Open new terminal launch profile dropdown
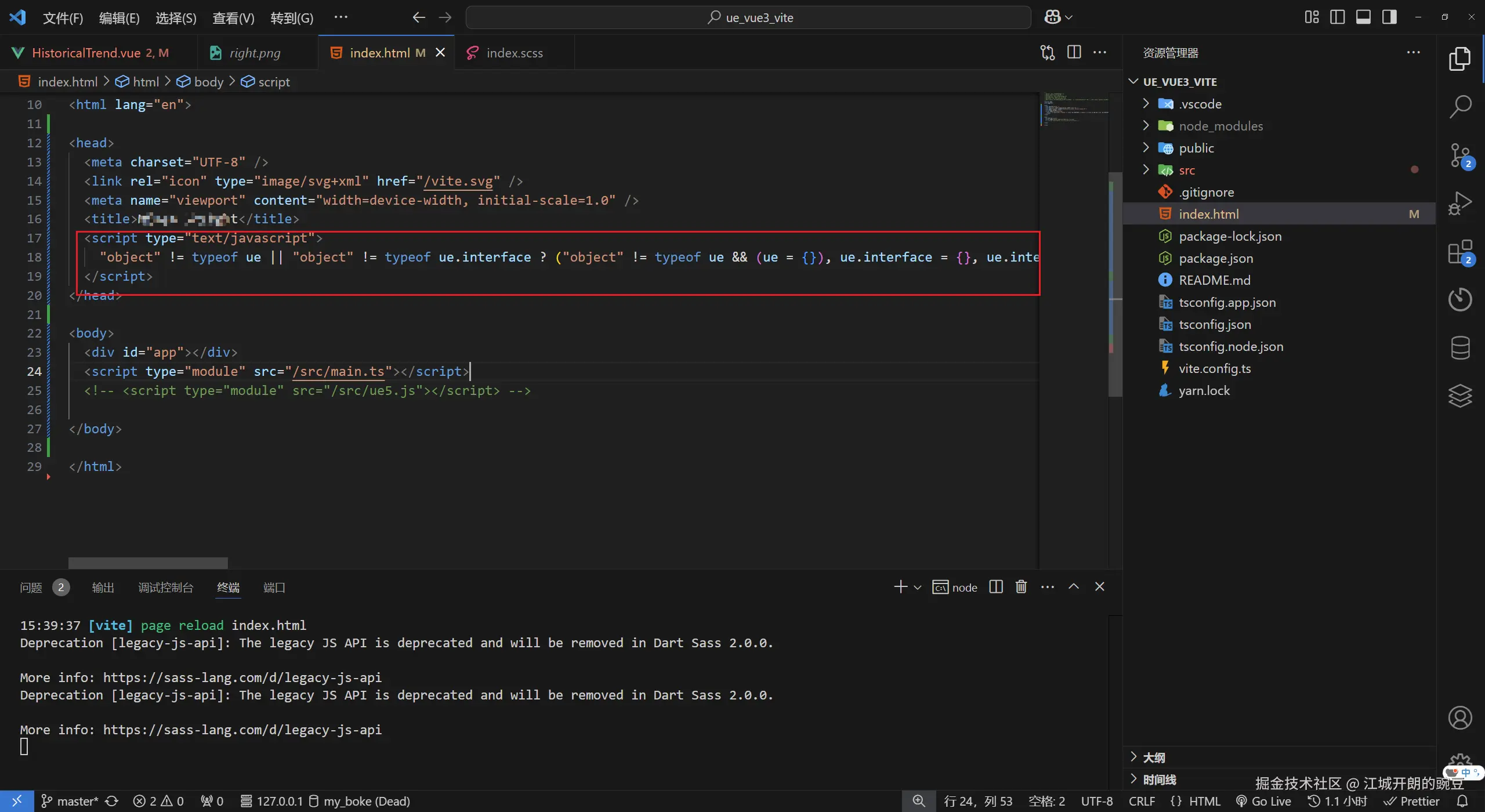Image resolution: width=1485 pixels, height=812 pixels. 918,588
